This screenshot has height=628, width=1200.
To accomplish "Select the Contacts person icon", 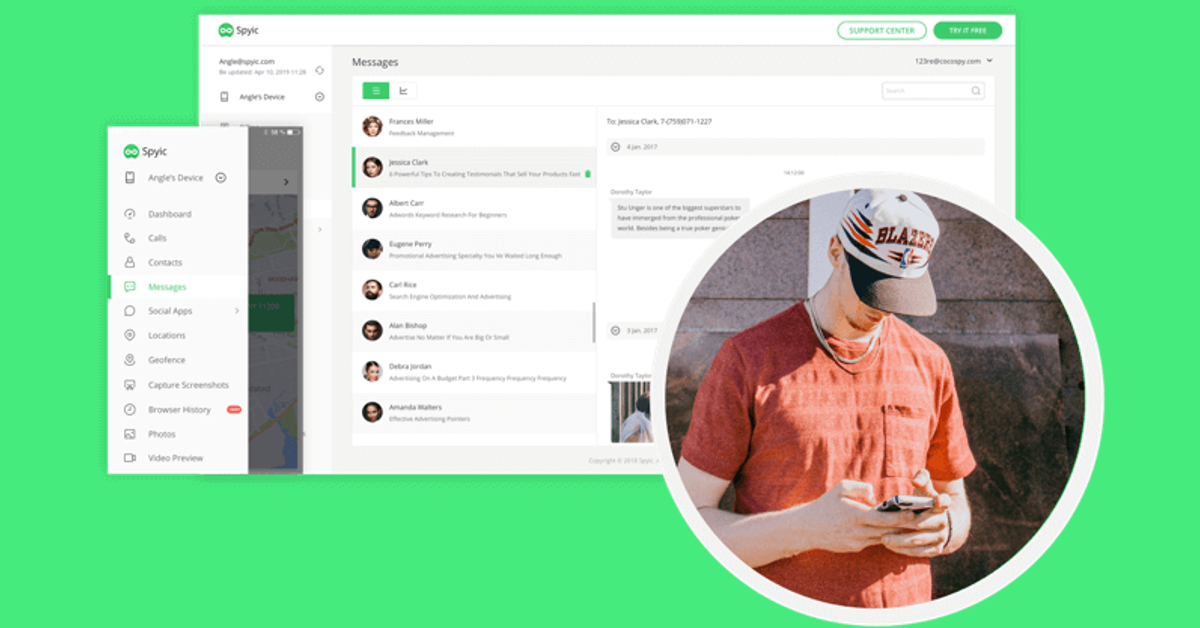I will (129, 263).
